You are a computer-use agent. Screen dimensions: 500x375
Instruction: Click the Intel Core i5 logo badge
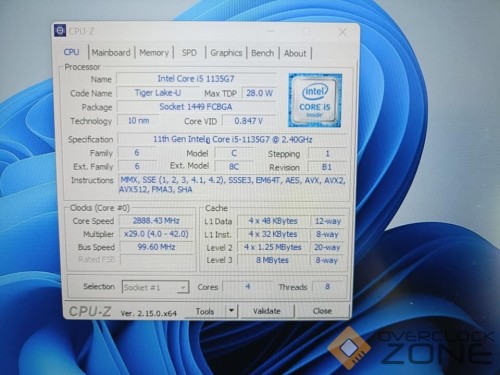315,100
